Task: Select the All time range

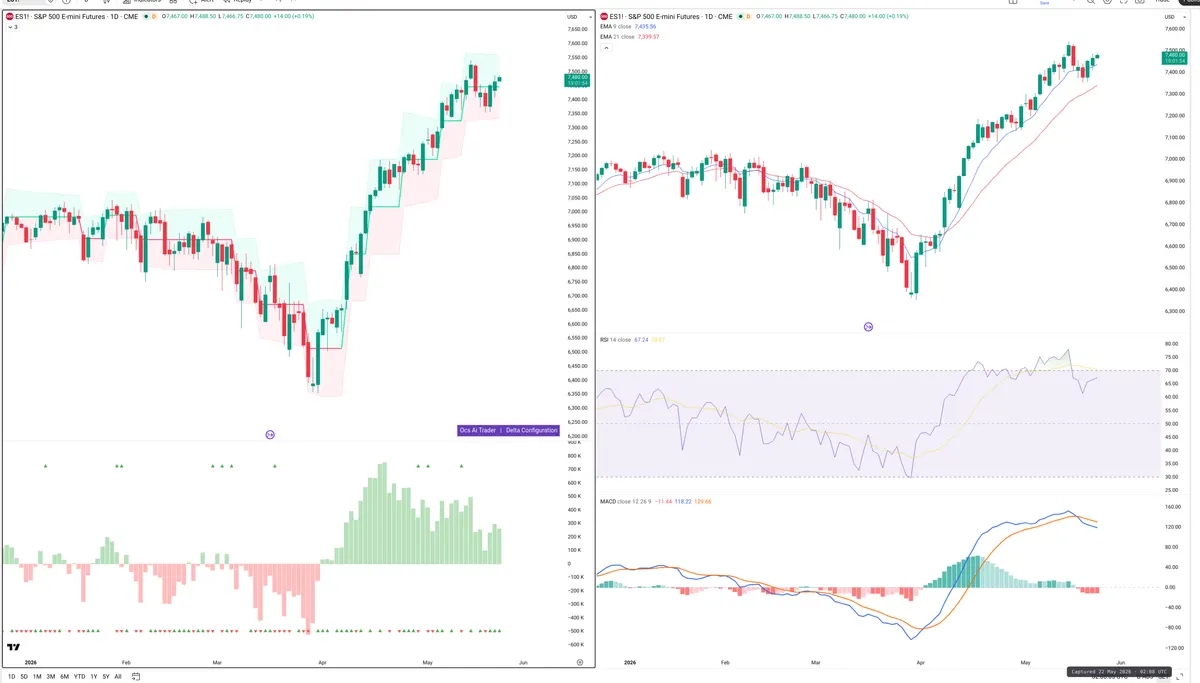Action: (118, 677)
